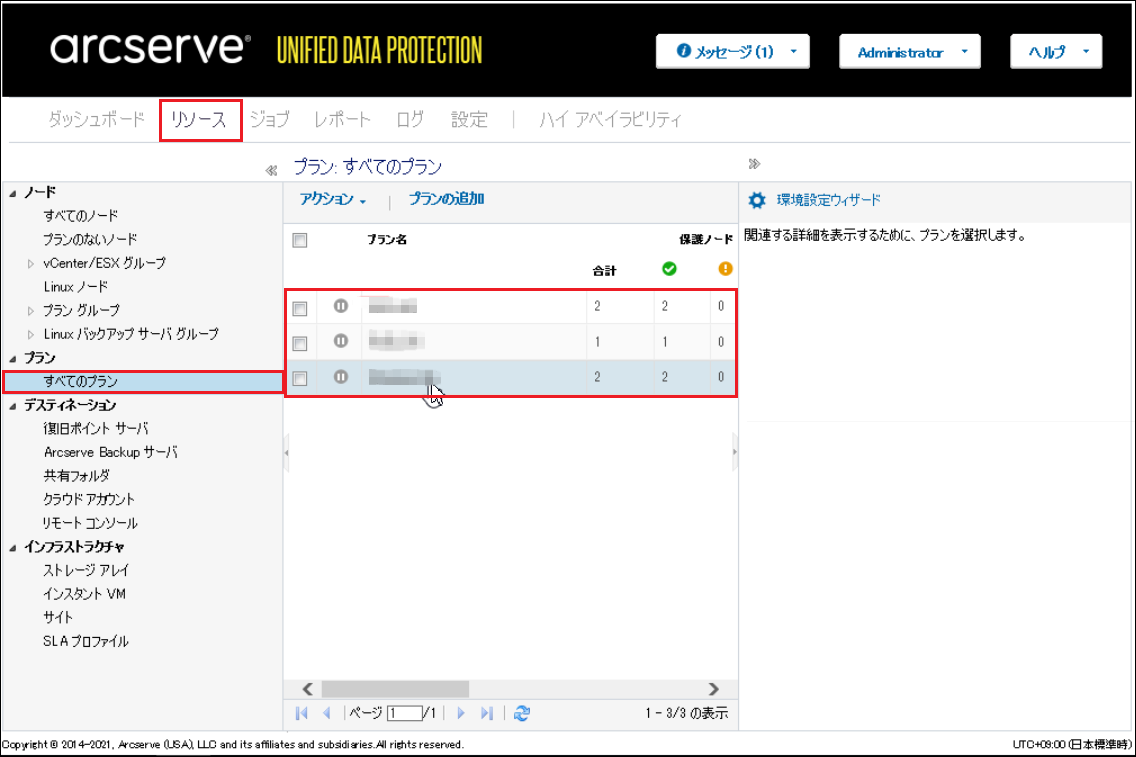1136x757 pixels.
Task: Click the environment settings wizard gear icon
Action: (756, 200)
